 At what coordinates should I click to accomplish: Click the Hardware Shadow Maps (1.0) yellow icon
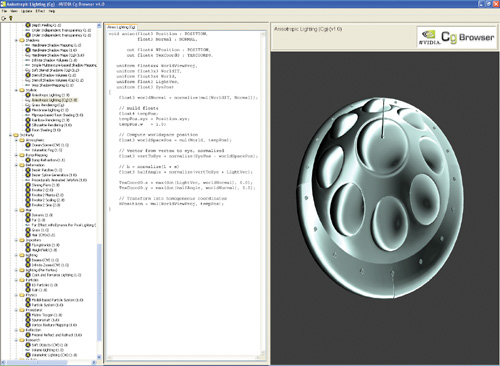(x=28, y=50)
